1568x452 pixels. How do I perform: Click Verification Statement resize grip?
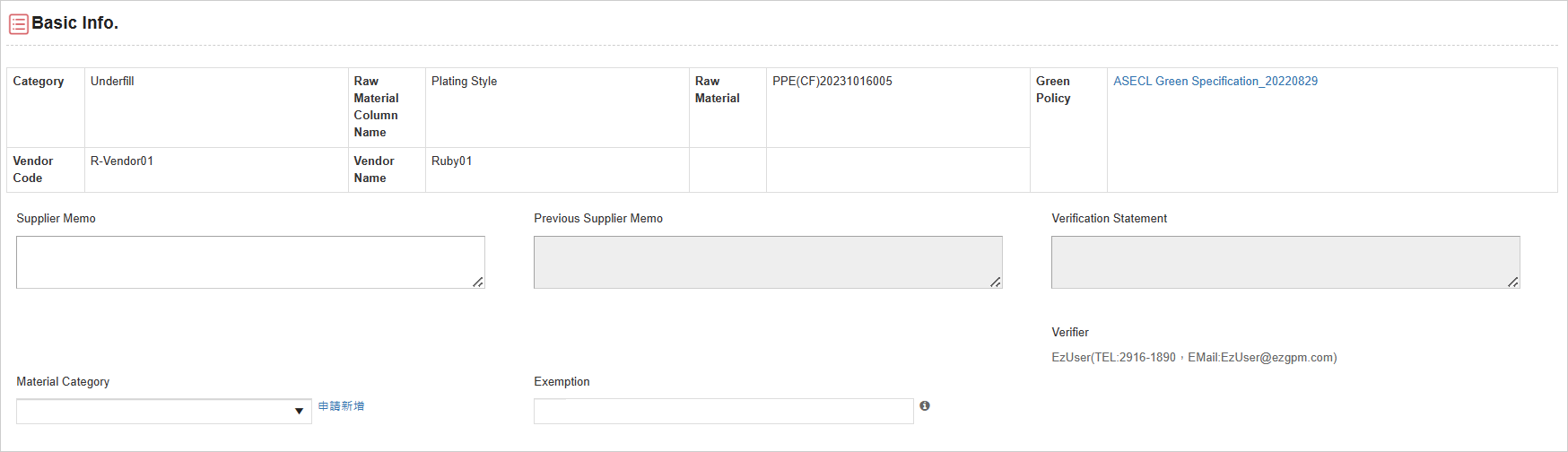pos(1513,282)
